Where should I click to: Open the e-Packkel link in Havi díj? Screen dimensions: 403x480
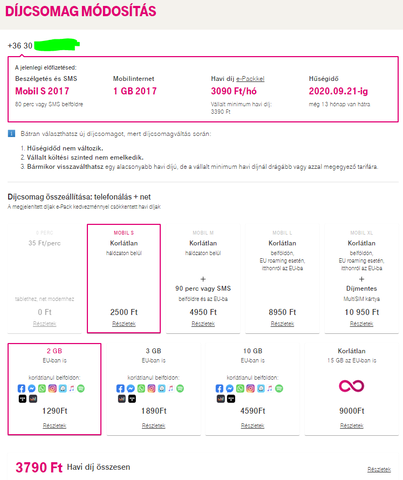coord(250,79)
